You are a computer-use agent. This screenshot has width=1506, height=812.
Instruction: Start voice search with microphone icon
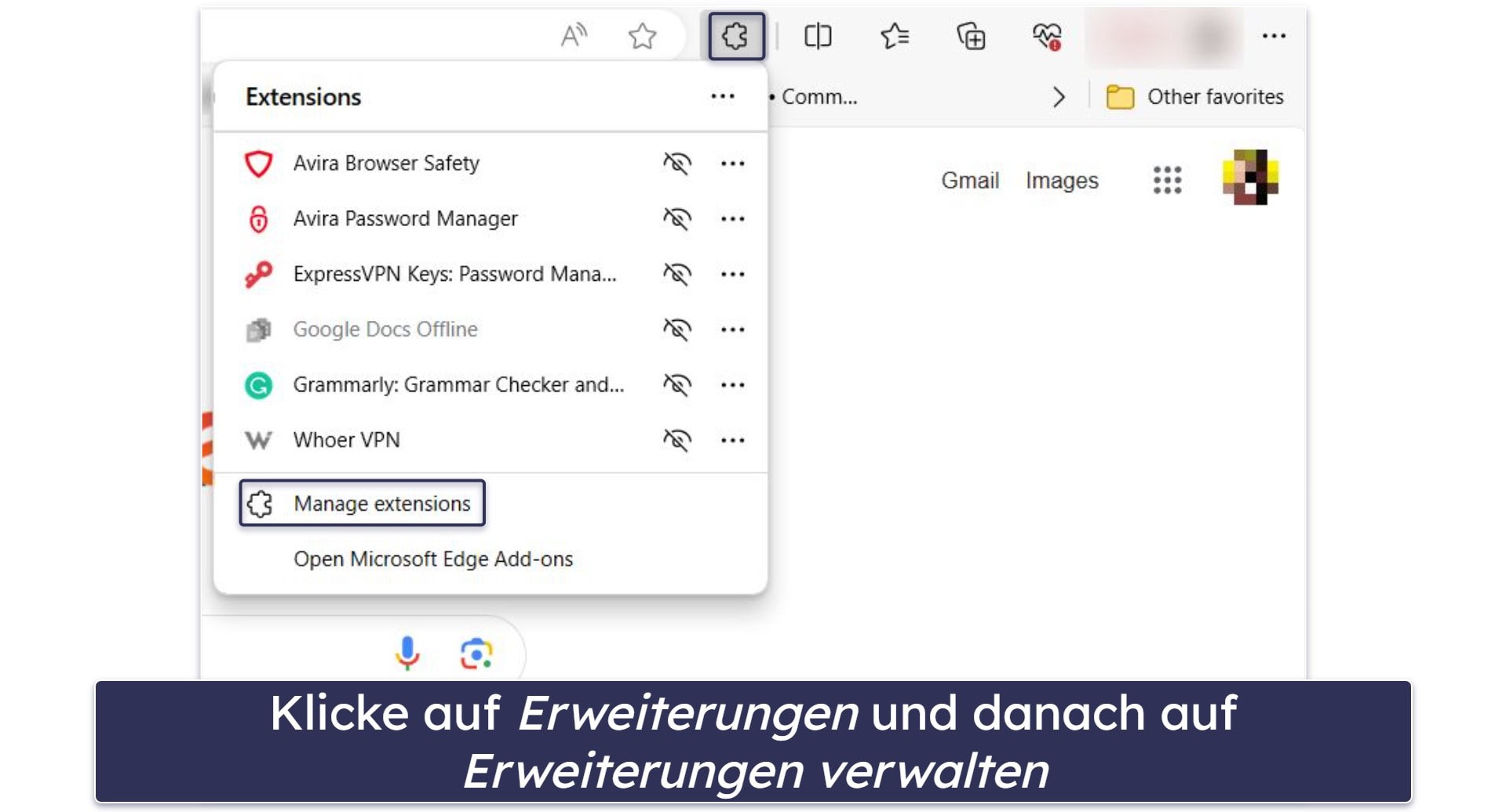point(407,653)
